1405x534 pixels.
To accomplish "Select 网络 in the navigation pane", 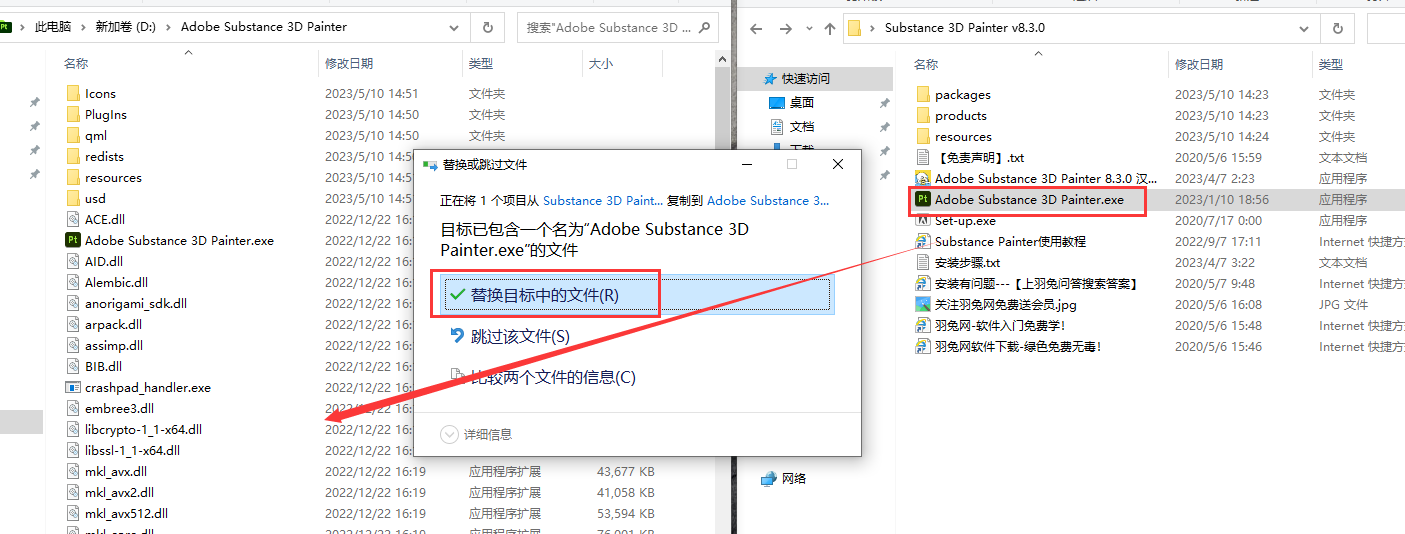I will tap(794, 478).
